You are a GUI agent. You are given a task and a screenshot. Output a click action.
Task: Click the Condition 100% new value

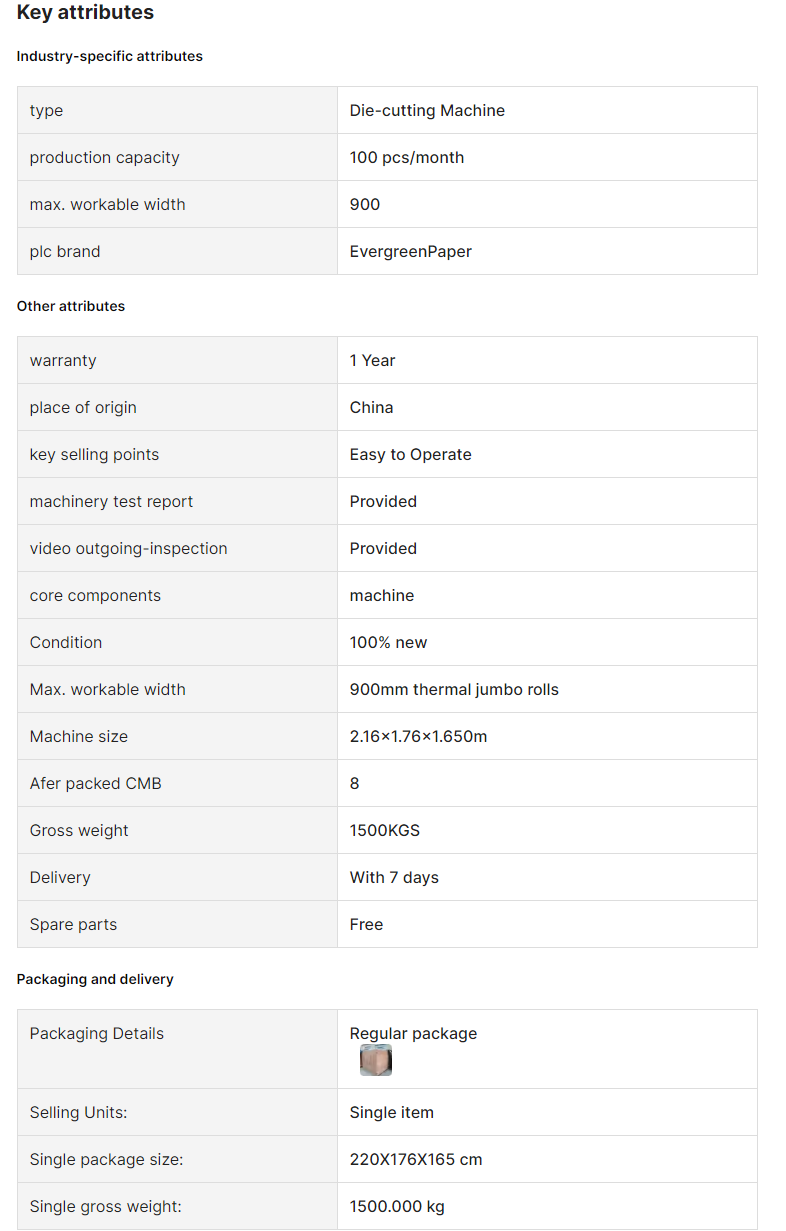click(388, 642)
